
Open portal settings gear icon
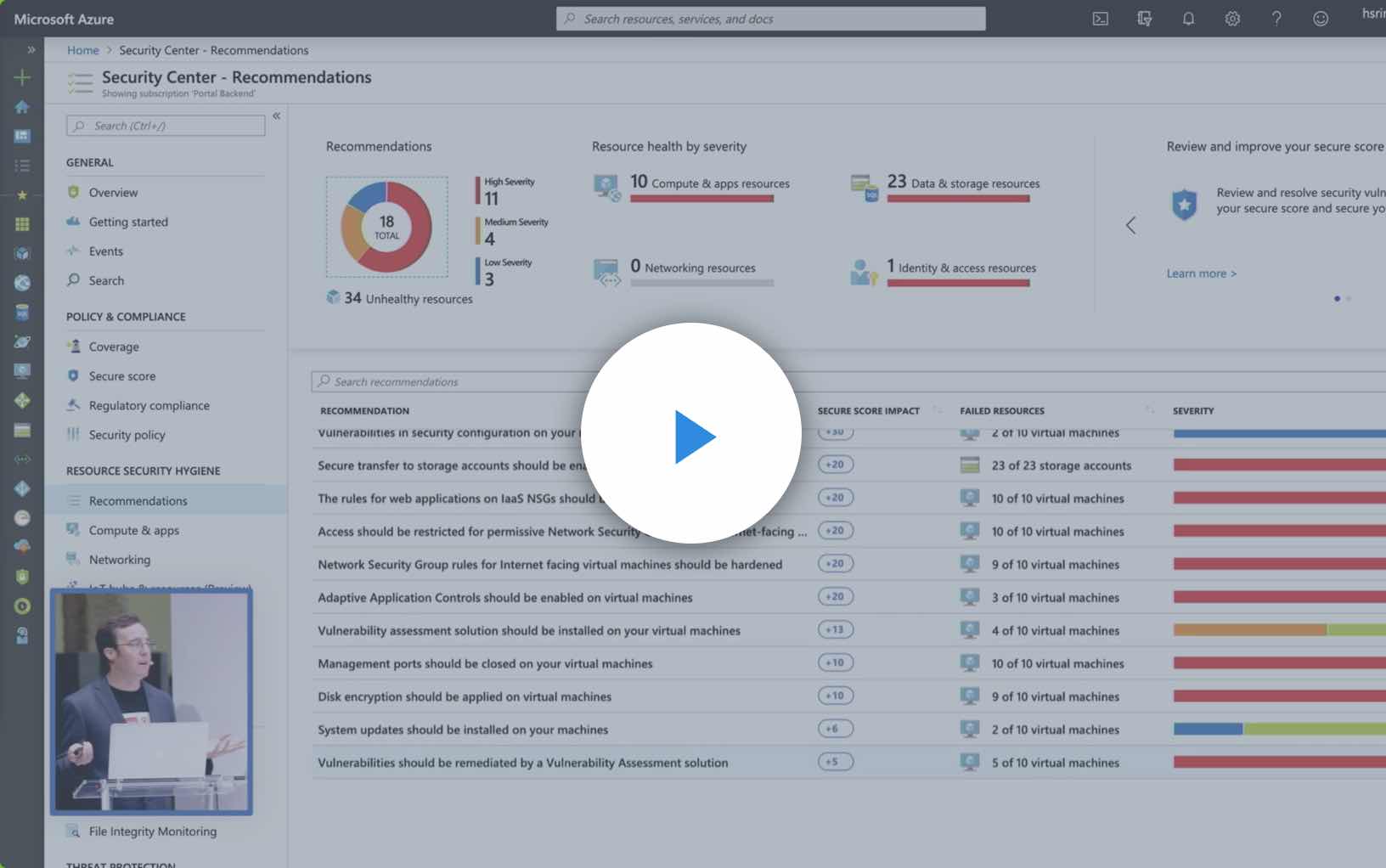(1232, 19)
